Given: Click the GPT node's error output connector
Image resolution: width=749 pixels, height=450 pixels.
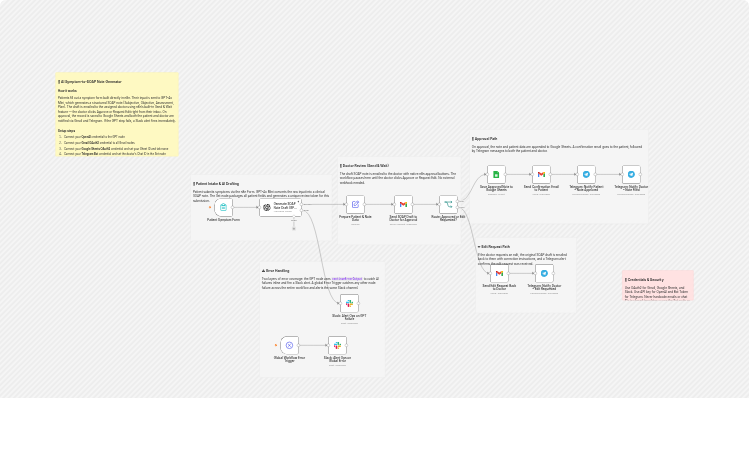Looking at the screenshot, I should point(303,210).
